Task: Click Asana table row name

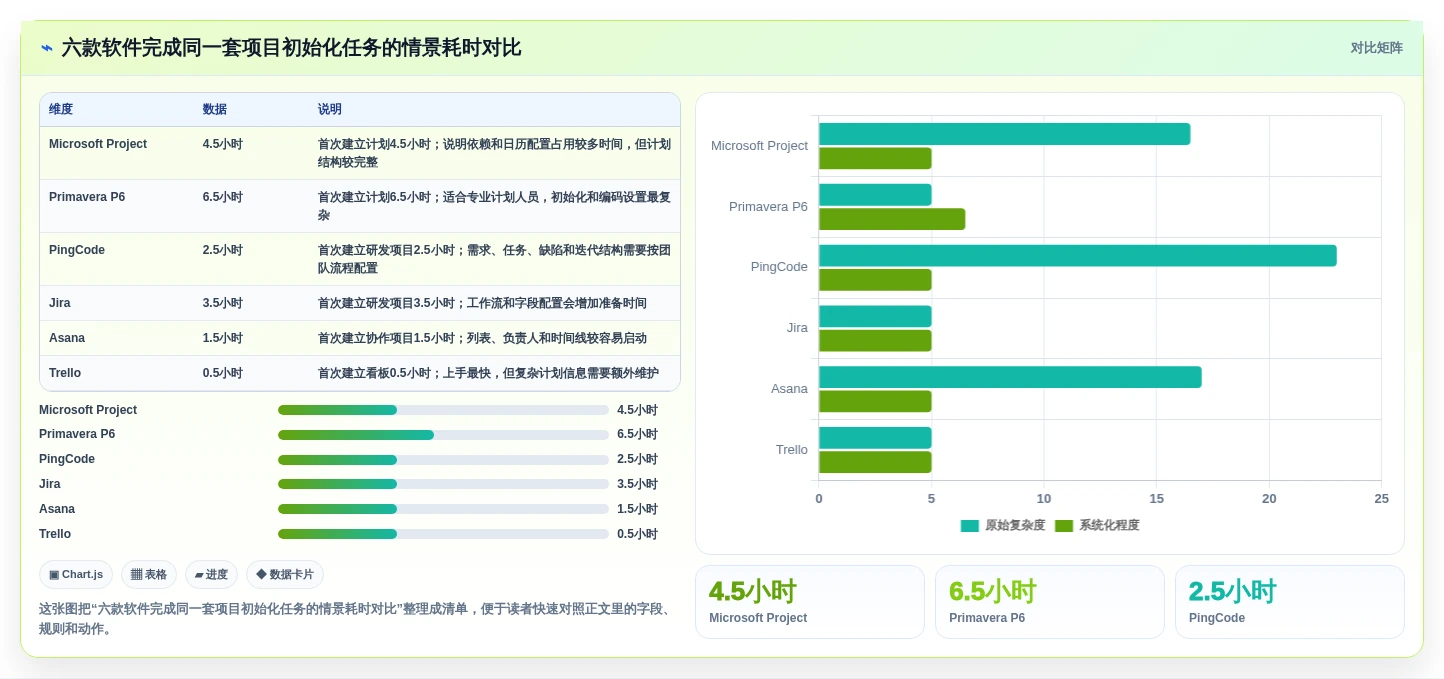Action: [x=67, y=338]
